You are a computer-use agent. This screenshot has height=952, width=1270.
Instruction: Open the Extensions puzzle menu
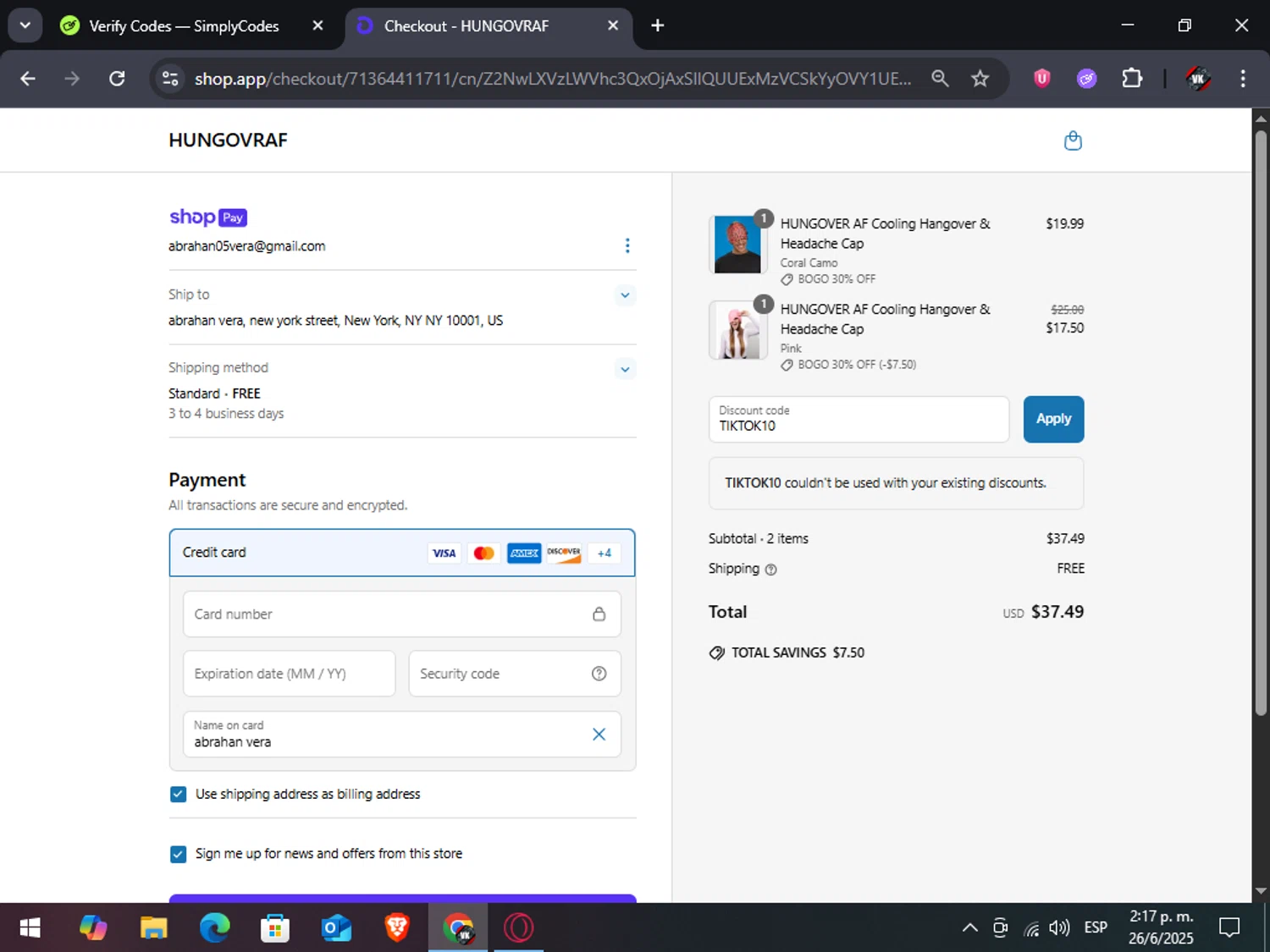coord(1132,79)
